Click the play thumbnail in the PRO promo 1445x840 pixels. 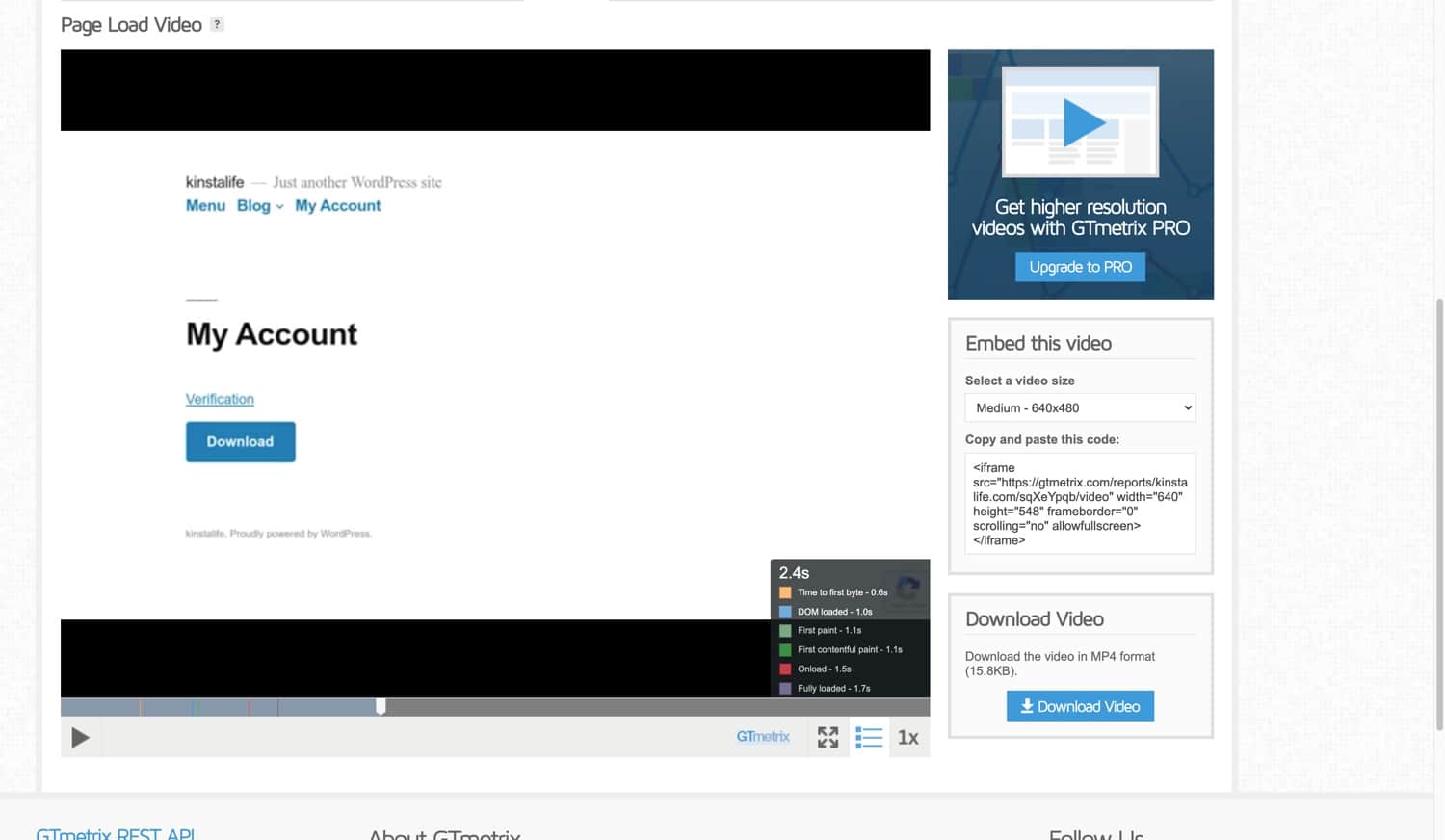[1080, 120]
